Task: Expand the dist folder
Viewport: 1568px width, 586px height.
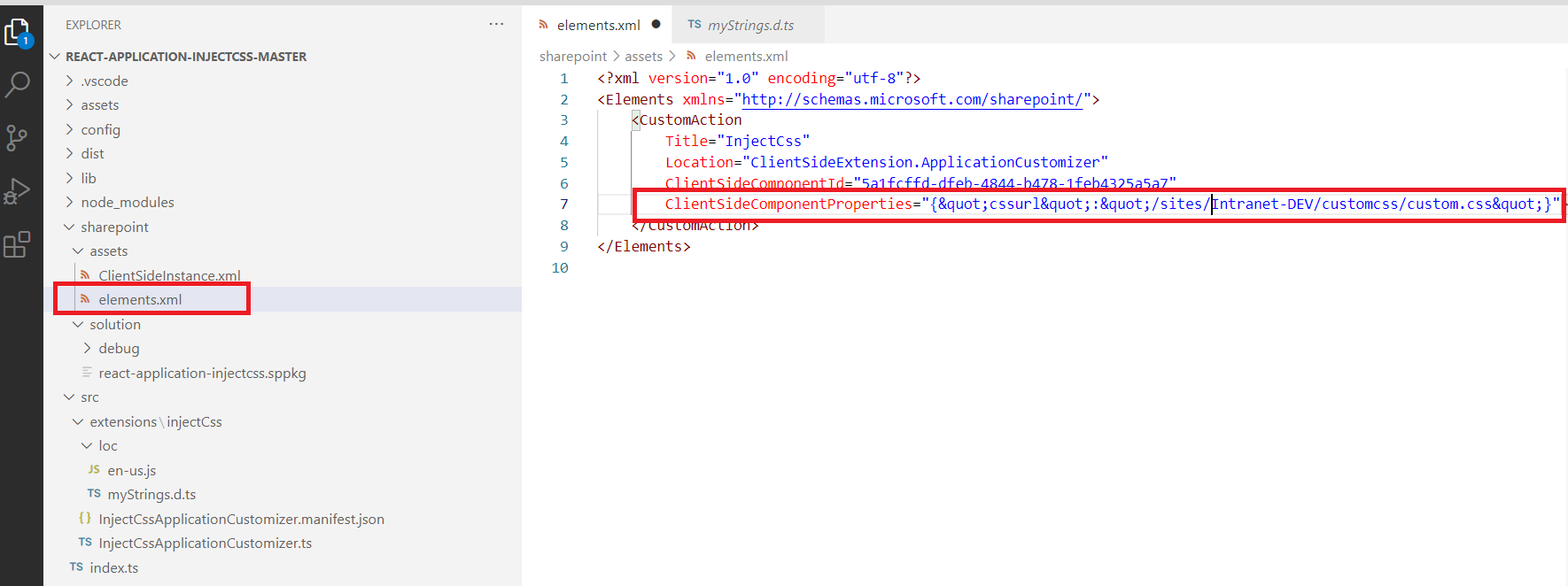Action: (x=92, y=154)
